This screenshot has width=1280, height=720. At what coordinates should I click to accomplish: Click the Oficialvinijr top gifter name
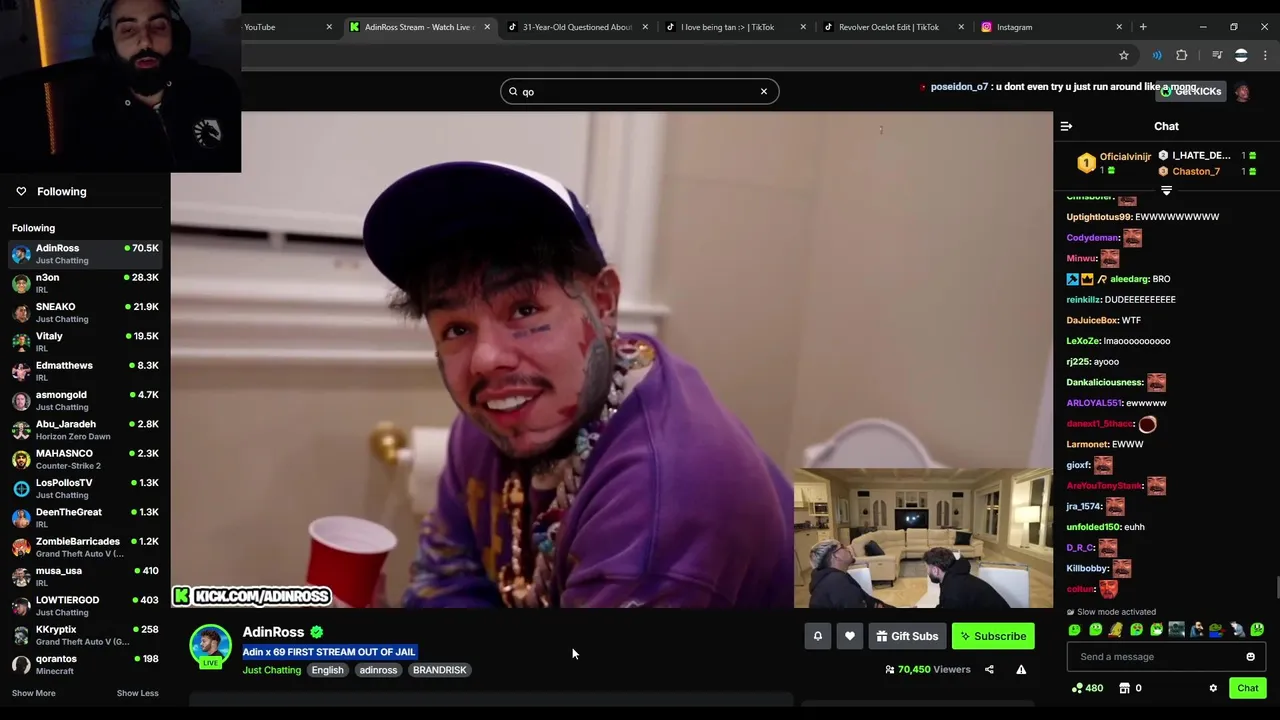click(1125, 157)
